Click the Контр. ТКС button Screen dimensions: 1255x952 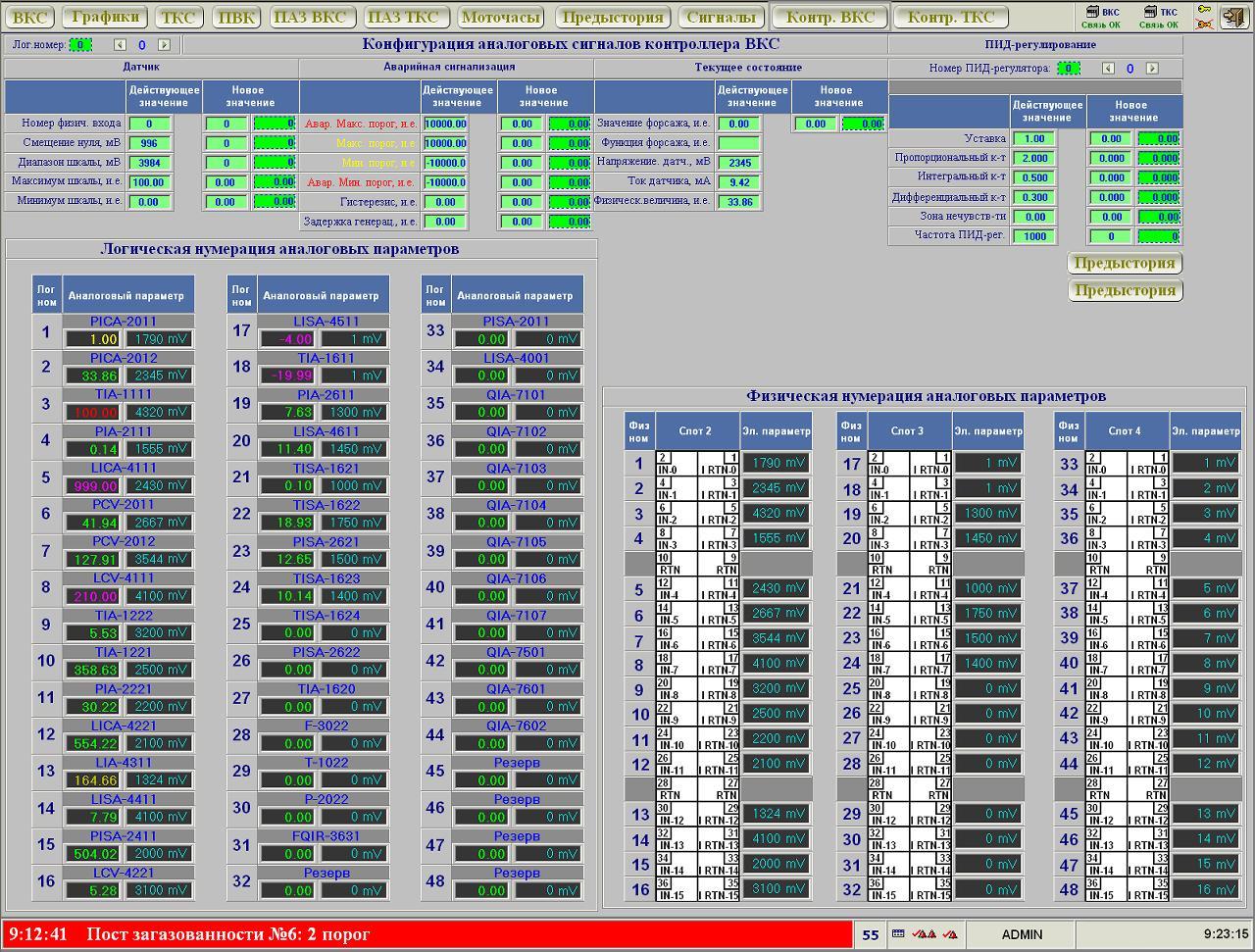point(950,17)
